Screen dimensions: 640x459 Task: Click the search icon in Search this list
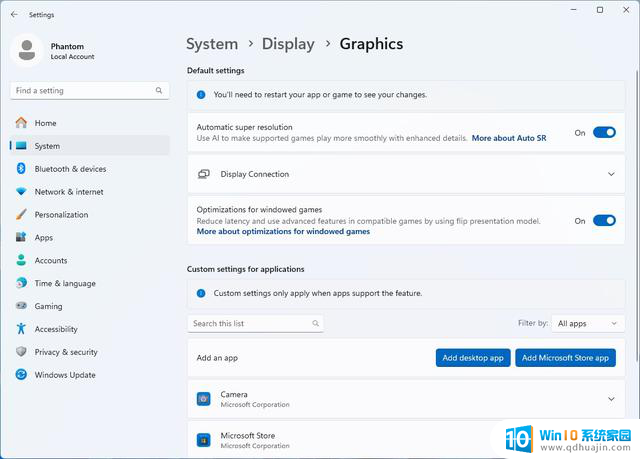(x=316, y=323)
